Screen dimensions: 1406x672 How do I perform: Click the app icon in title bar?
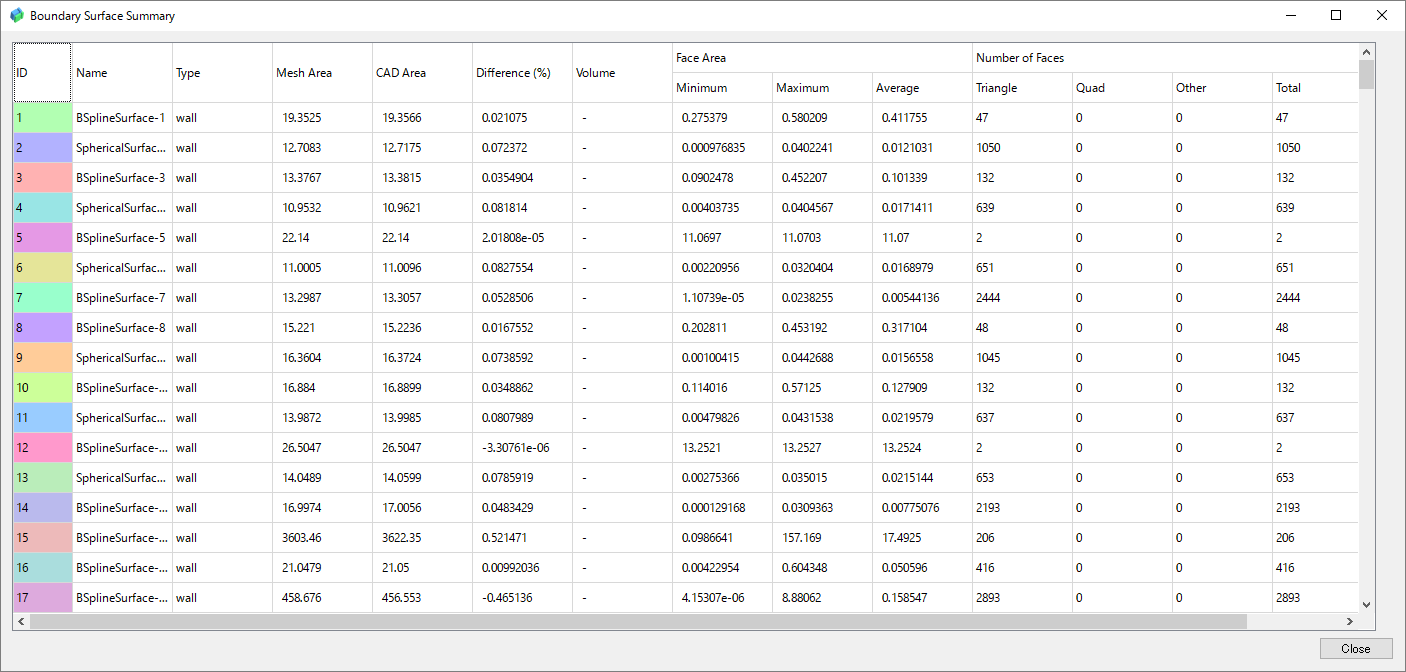tap(16, 16)
